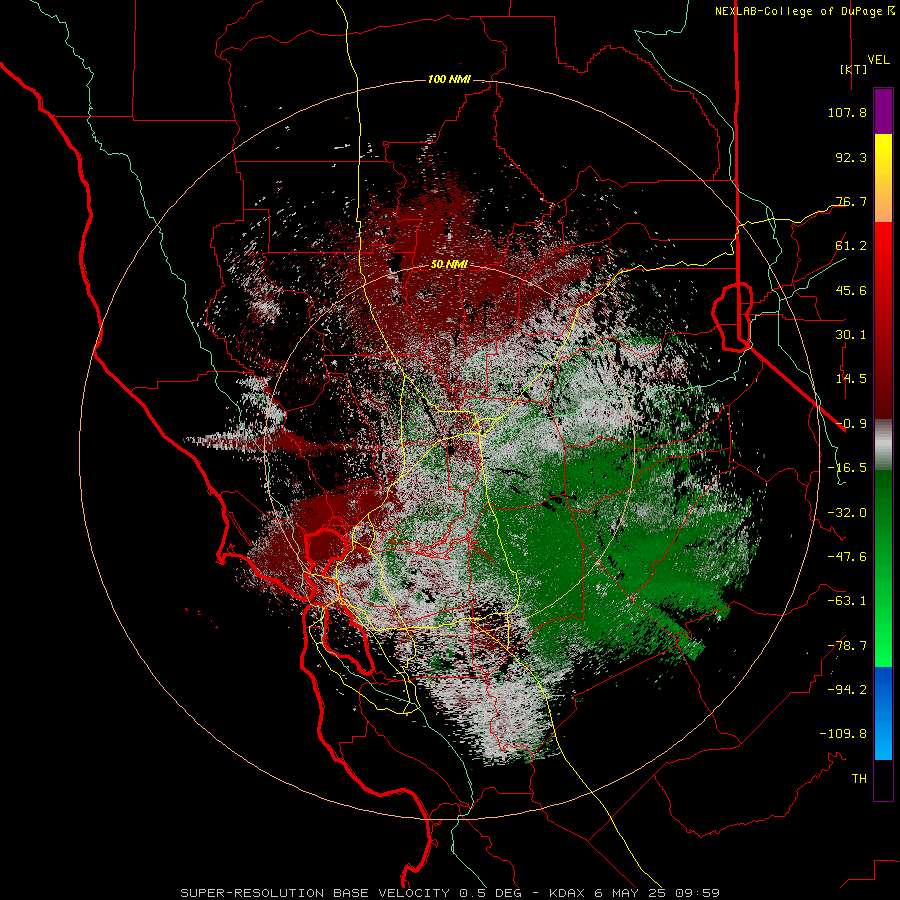Click the 50 NMI range ring label
This screenshot has height=900, width=900.
click(x=449, y=264)
